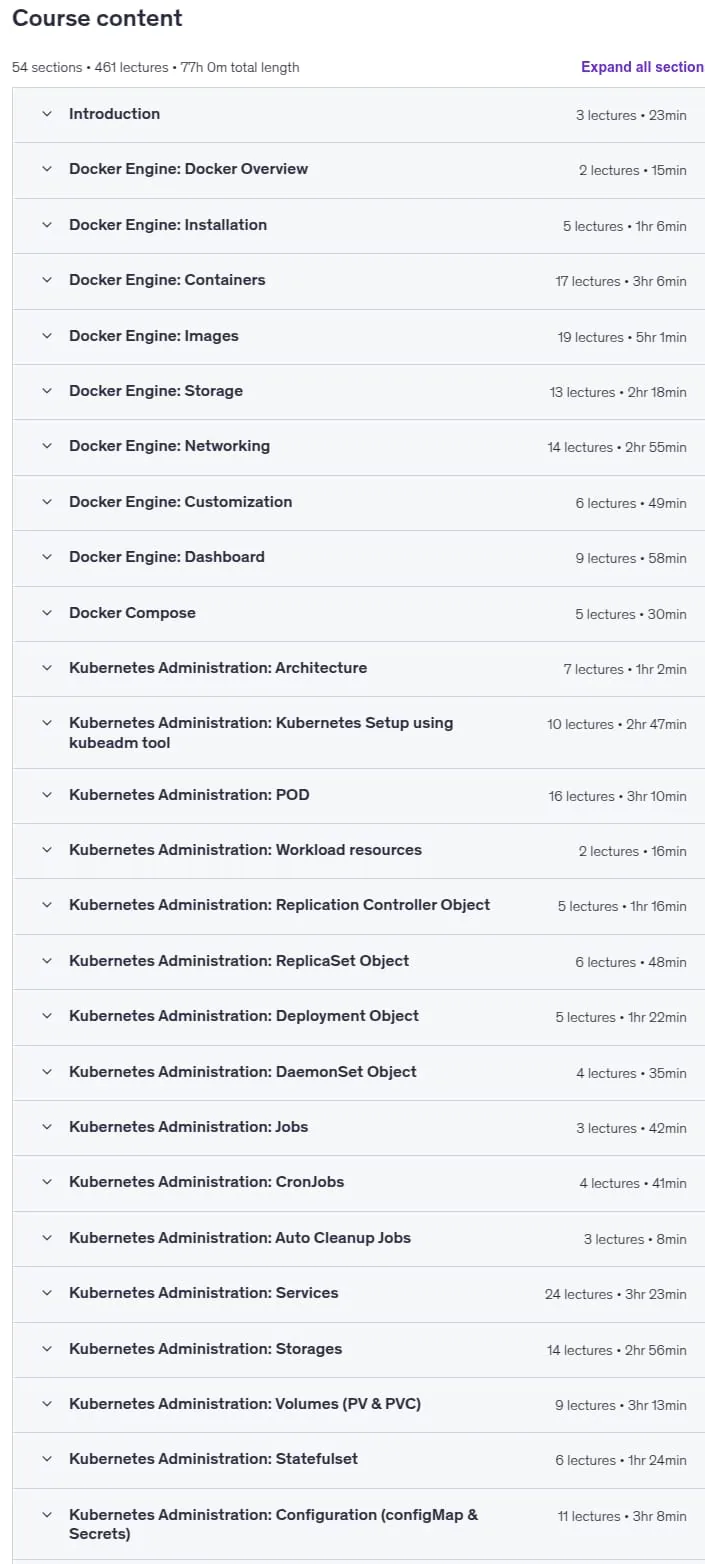Screen dimensions: 705x1564
Task: Click chevron for Kubernetes Administration: POD
Action: (x=46, y=795)
